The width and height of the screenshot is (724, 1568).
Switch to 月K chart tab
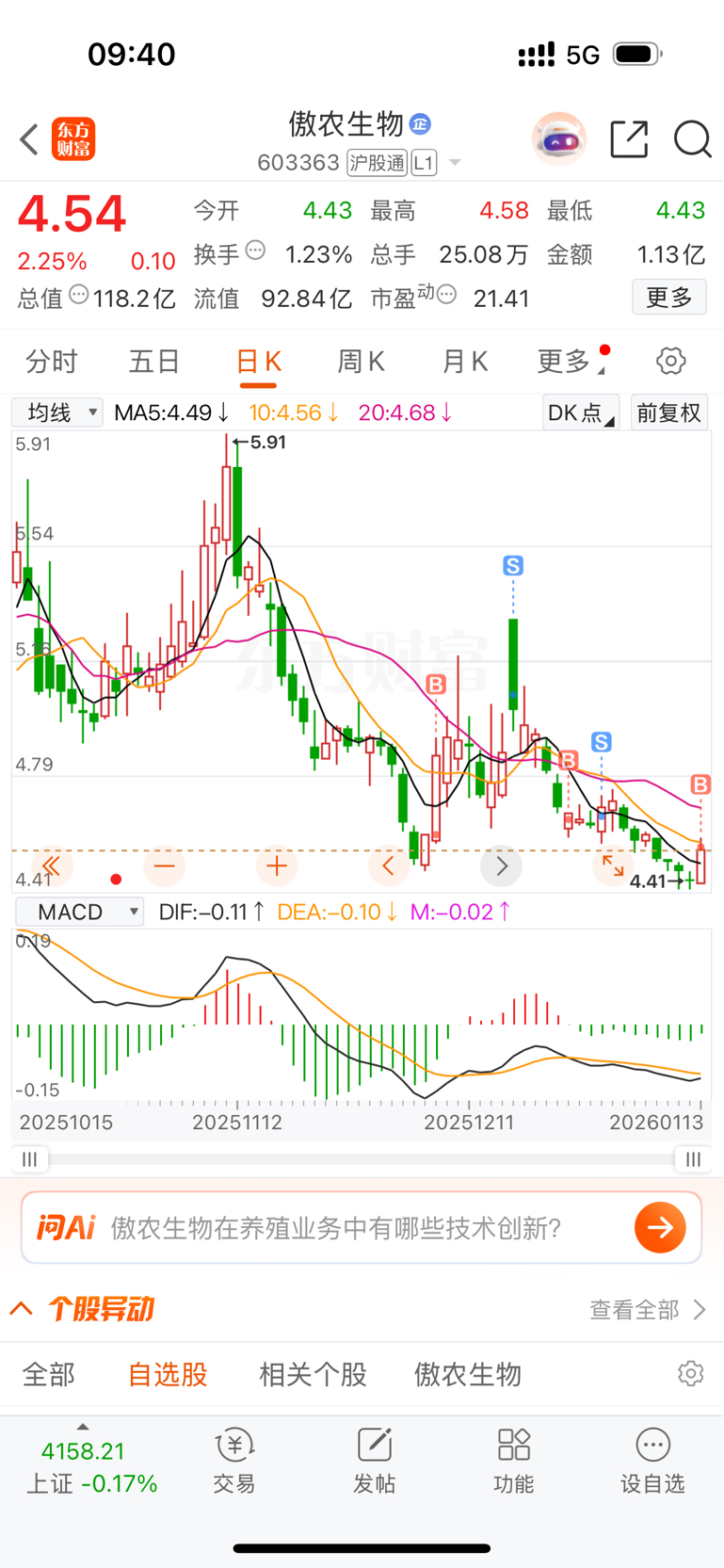coord(465,361)
